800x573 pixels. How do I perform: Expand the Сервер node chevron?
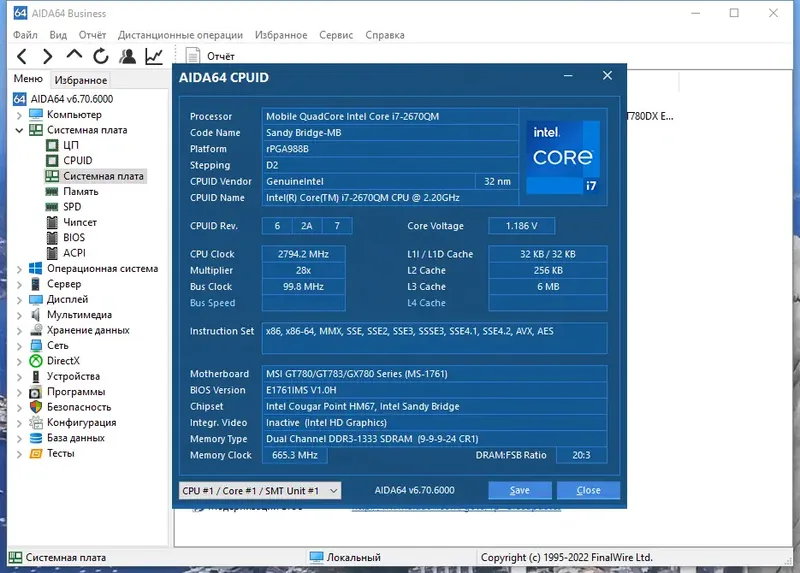click(19, 285)
